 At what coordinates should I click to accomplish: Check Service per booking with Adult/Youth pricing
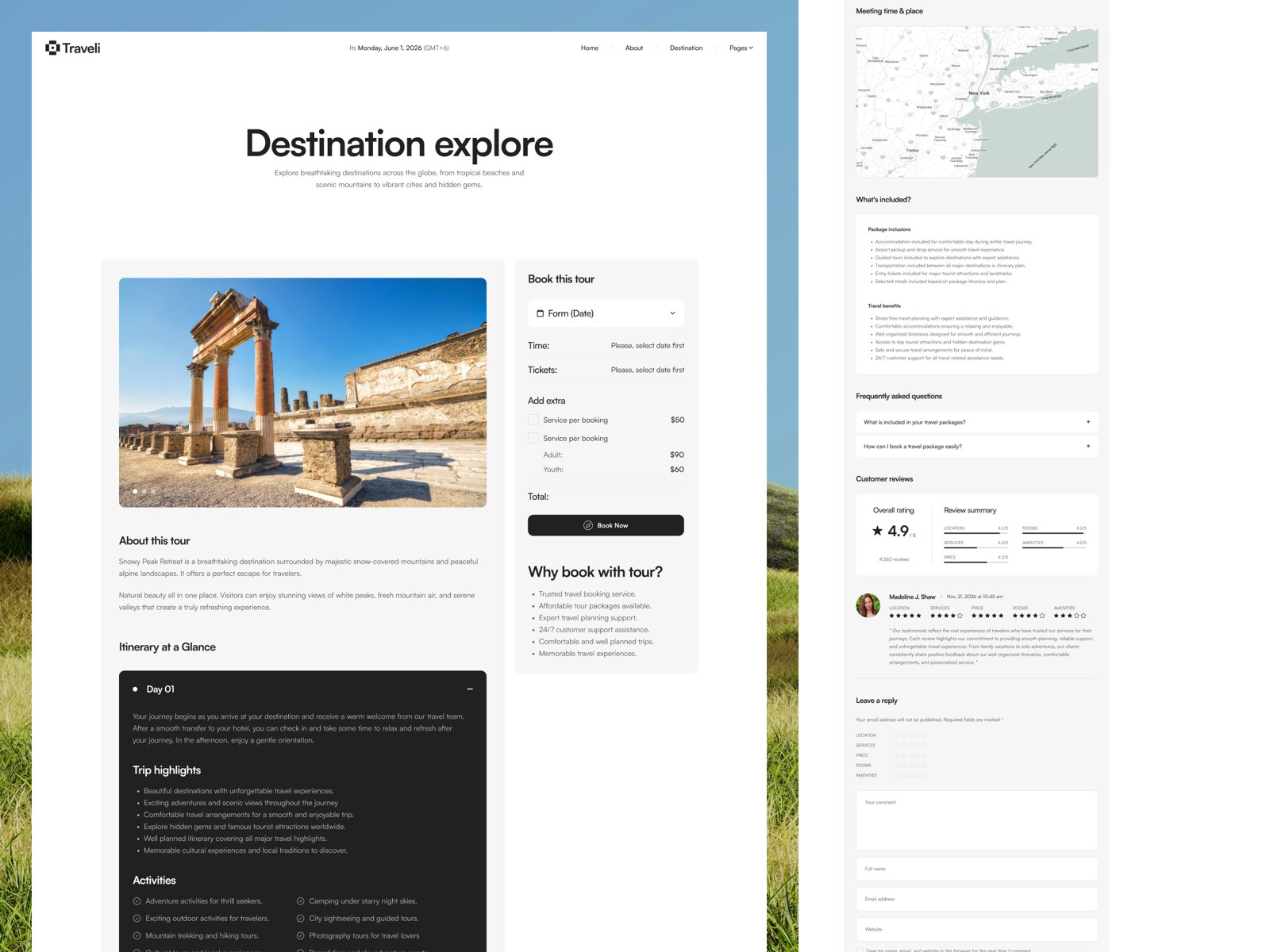[x=533, y=438]
